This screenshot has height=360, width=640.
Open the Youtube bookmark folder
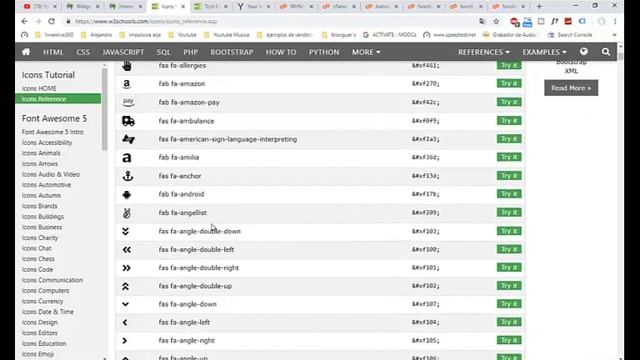[x=183, y=35]
